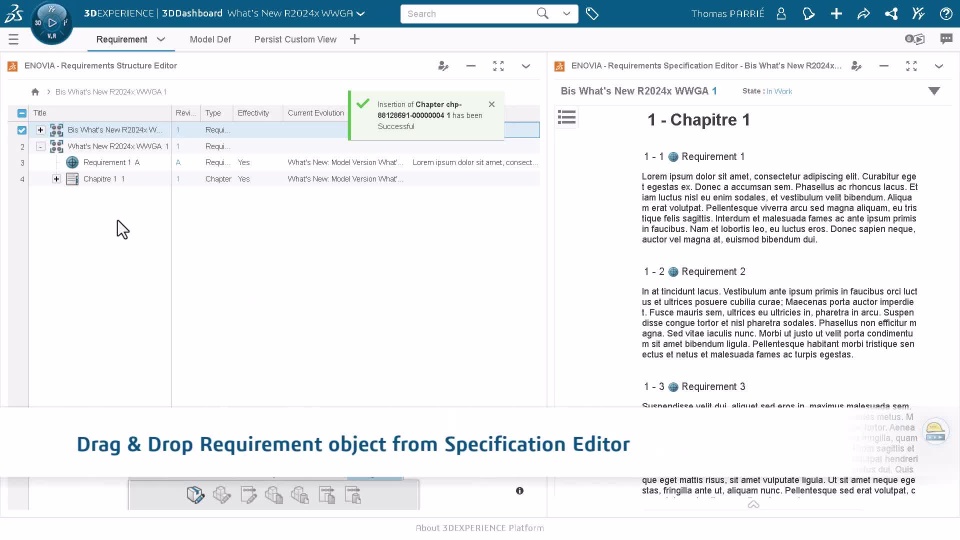The width and height of the screenshot is (960, 540).
Task: Open the Requirement tab dropdown chevron
Action: coord(161,39)
